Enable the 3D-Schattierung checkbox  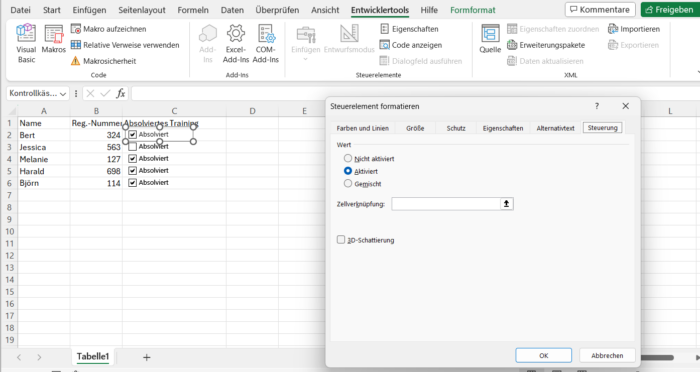341,240
